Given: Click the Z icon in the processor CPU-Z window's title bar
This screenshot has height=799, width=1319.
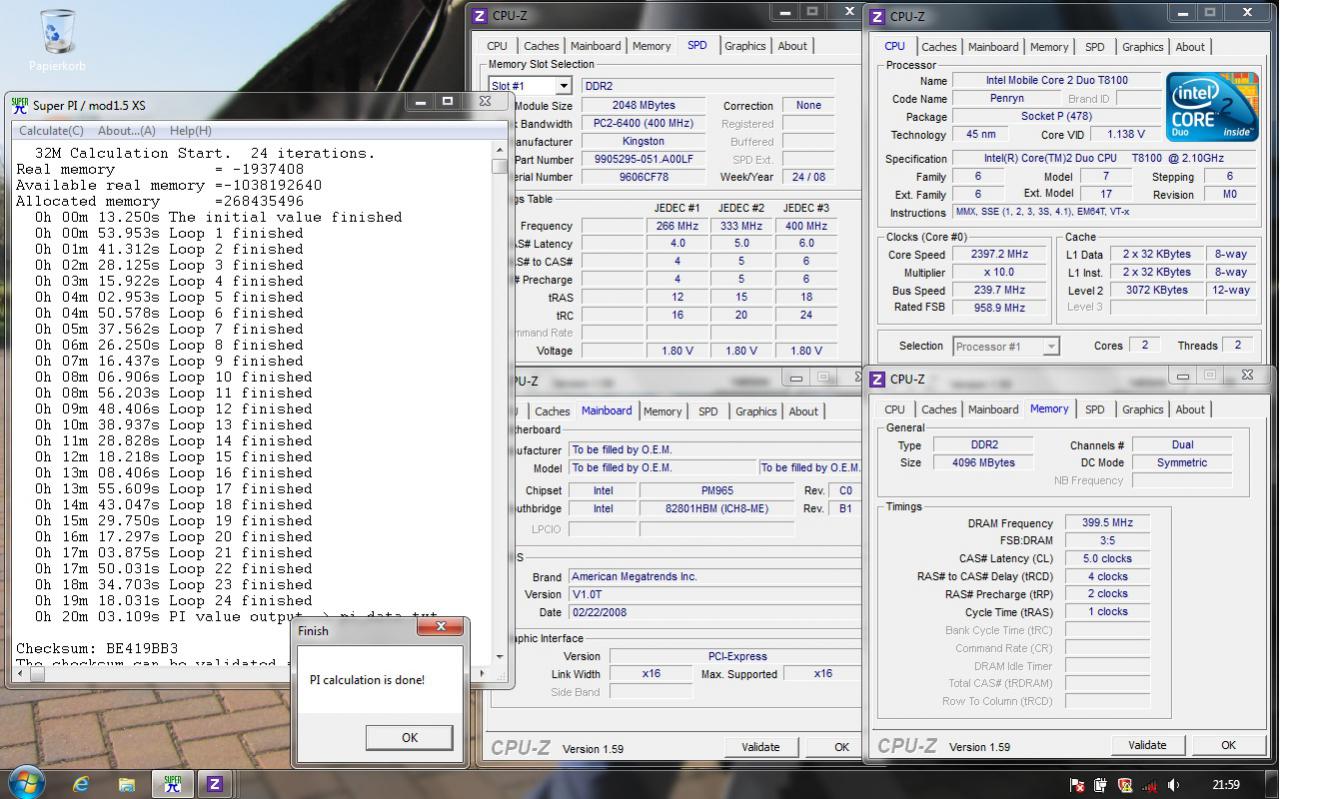Looking at the screenshot, I should click(x=877, y=16).
